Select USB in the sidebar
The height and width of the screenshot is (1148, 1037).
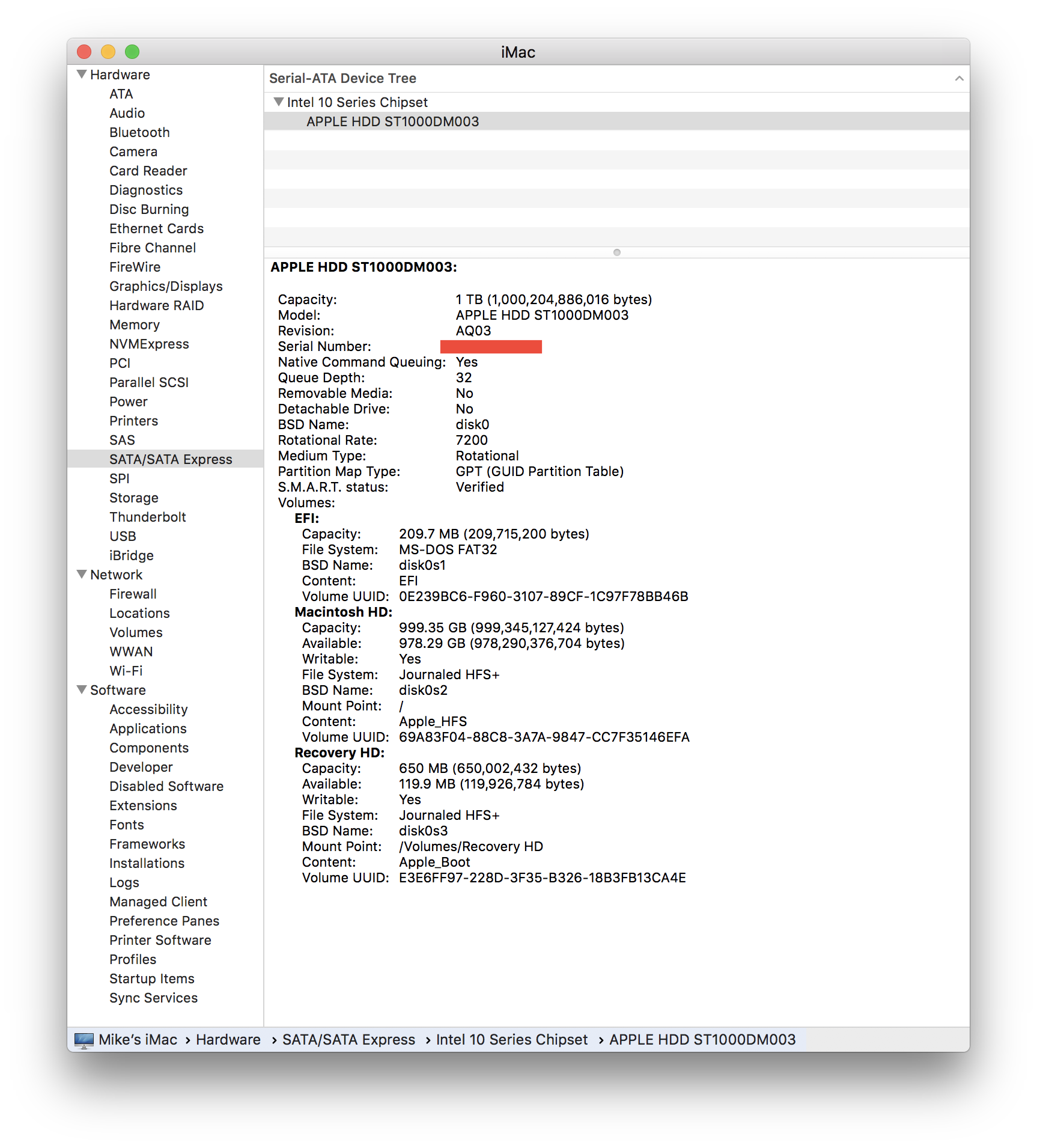tap(123, 537)
